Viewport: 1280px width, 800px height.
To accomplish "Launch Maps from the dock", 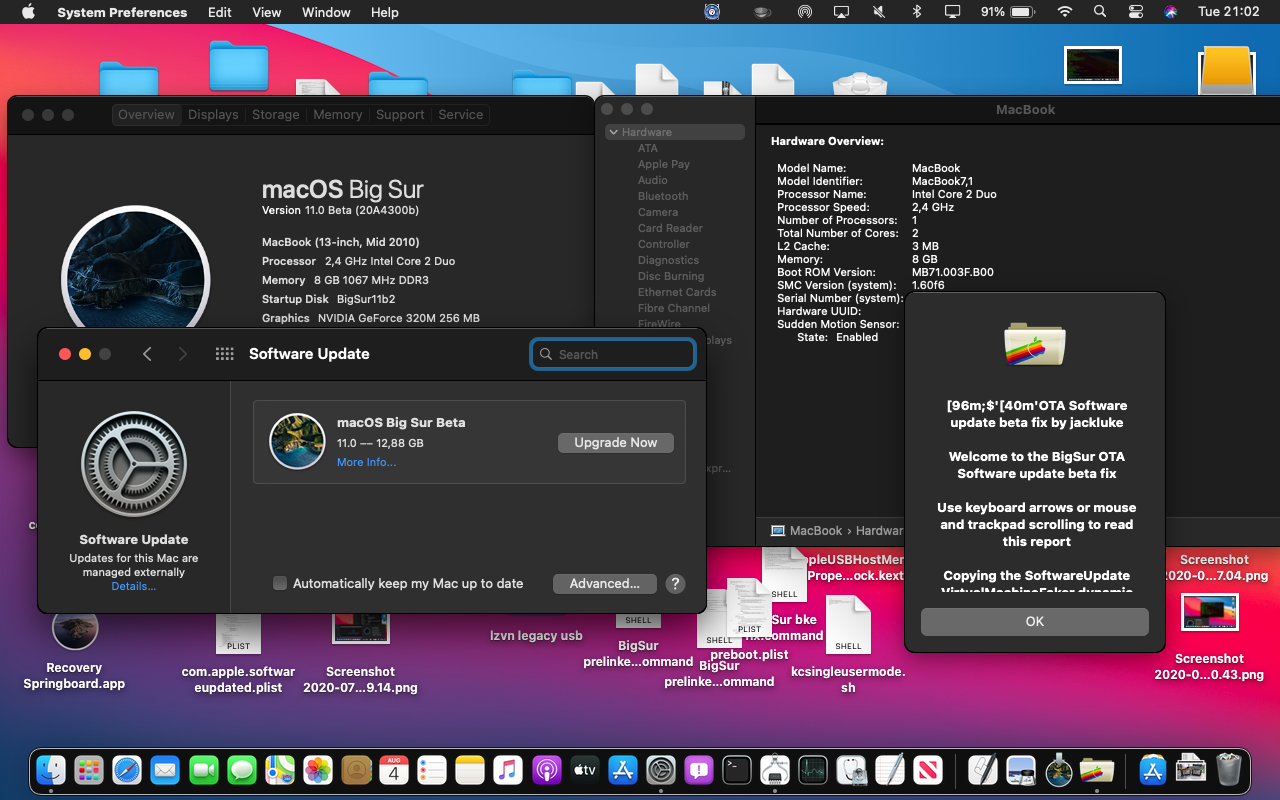I will [x=280, y=770].
